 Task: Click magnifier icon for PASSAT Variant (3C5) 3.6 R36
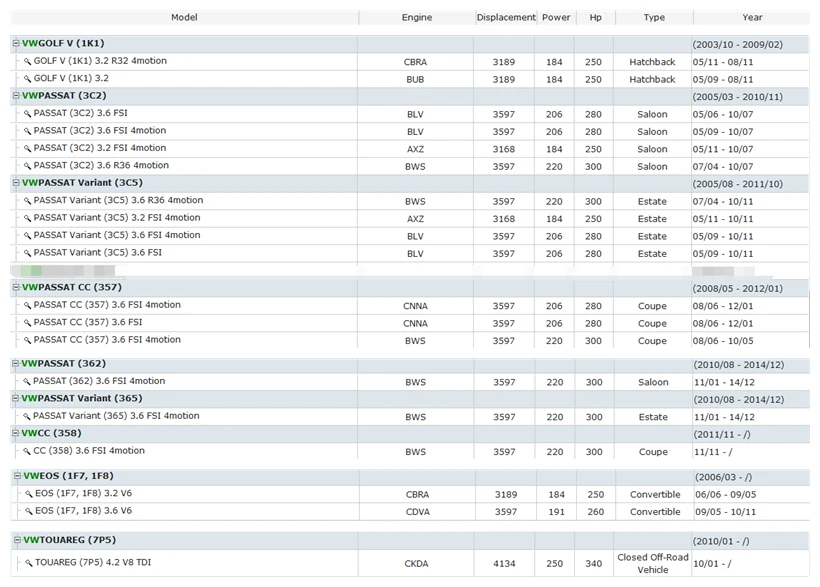click(x=27, y=201)
